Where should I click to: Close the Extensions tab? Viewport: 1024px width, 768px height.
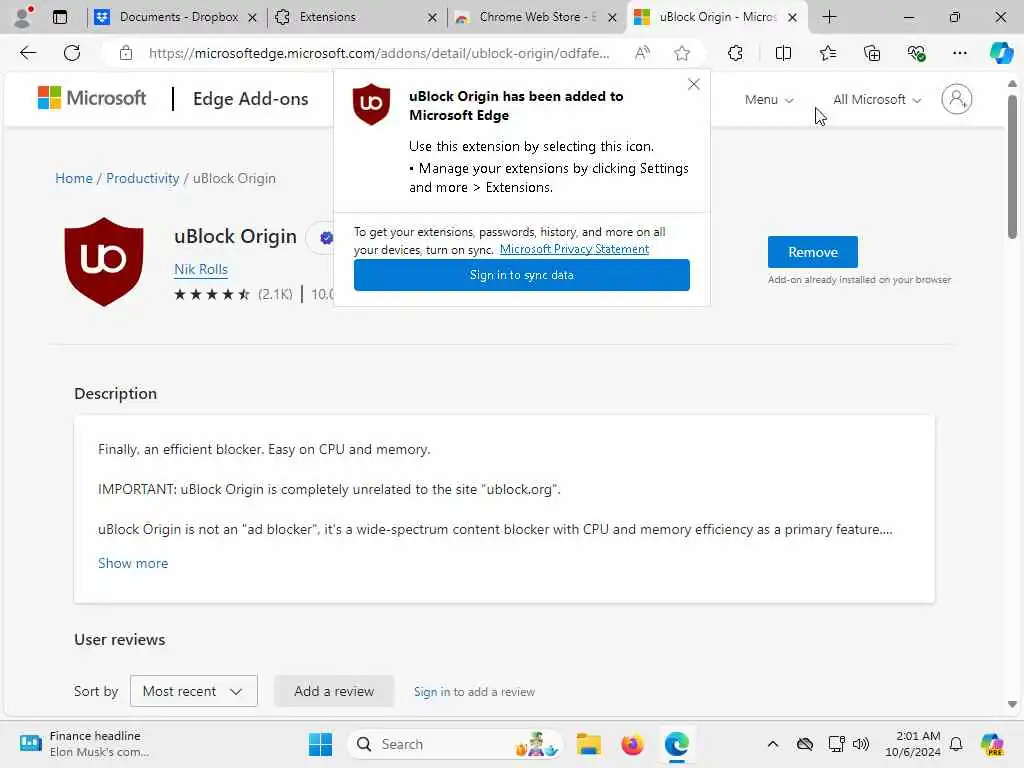point(432,18)
